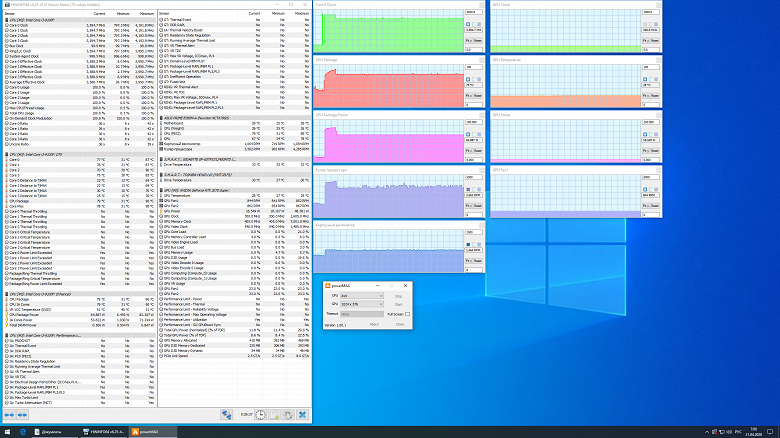Select the PCIe Link Speed row

coord(235,356)
